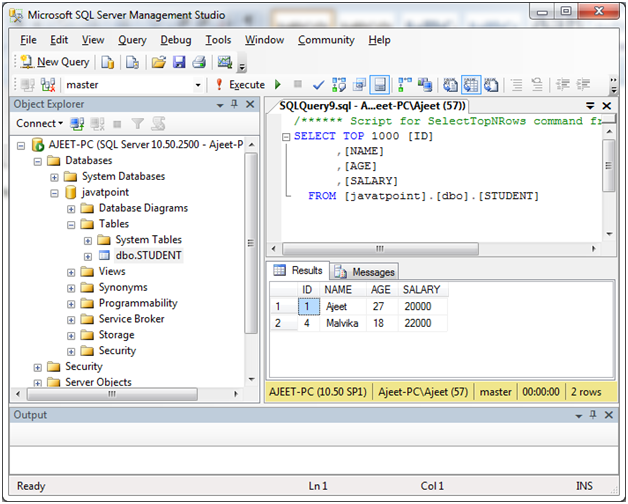628x504 pixels.
Task: Switch to the Results tab
Action: click(298, 270)
